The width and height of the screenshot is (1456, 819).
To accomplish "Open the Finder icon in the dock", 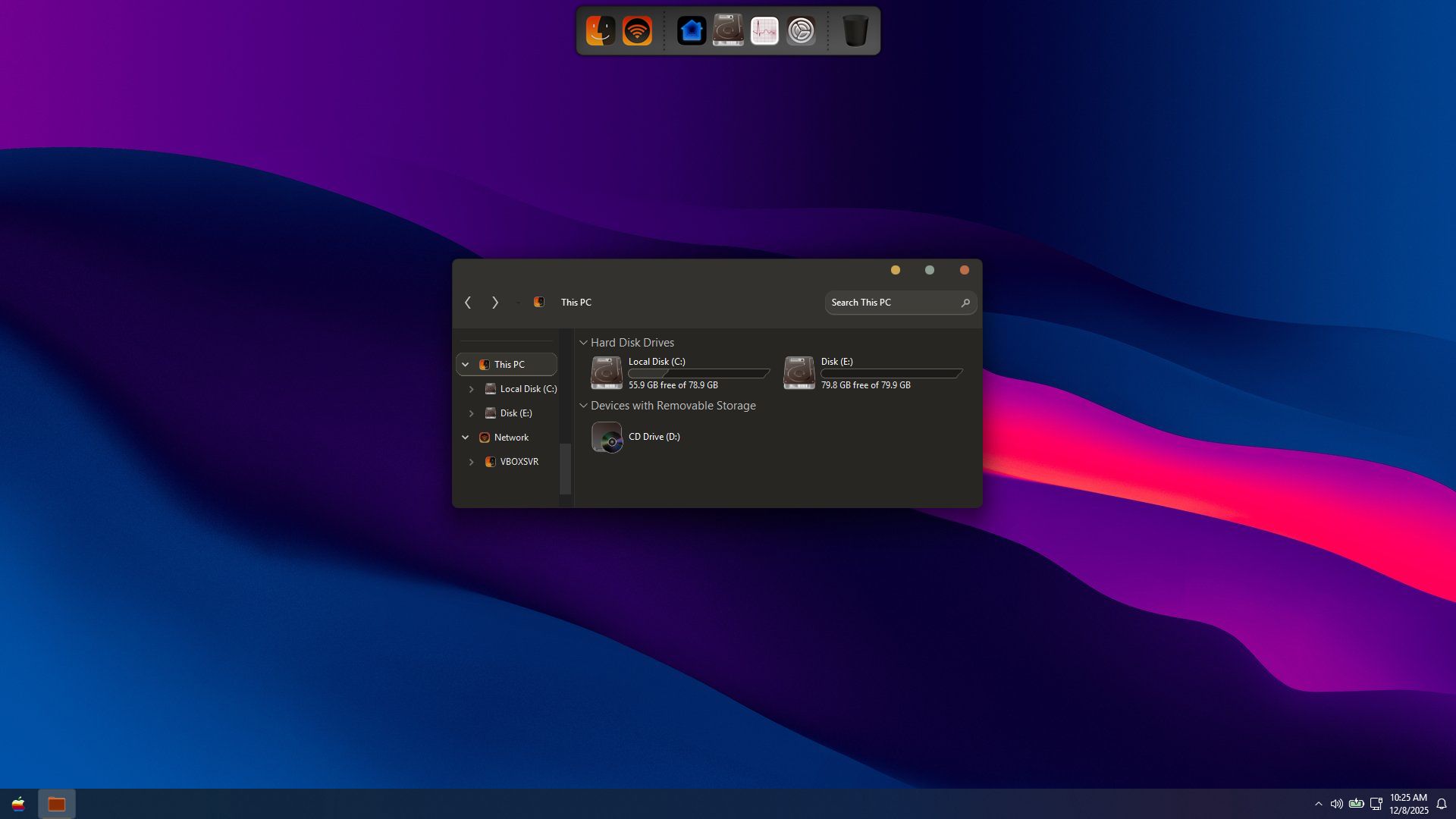I will (x=600, y=31).
